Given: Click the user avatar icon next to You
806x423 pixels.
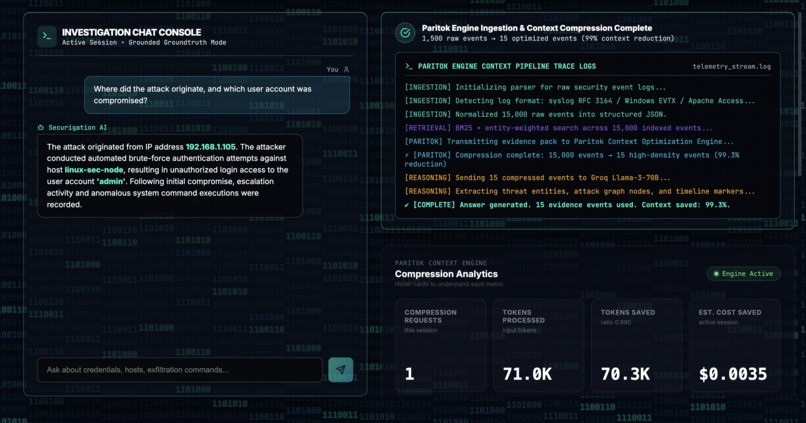Looking at the screenshot, I should pos(346,69).
